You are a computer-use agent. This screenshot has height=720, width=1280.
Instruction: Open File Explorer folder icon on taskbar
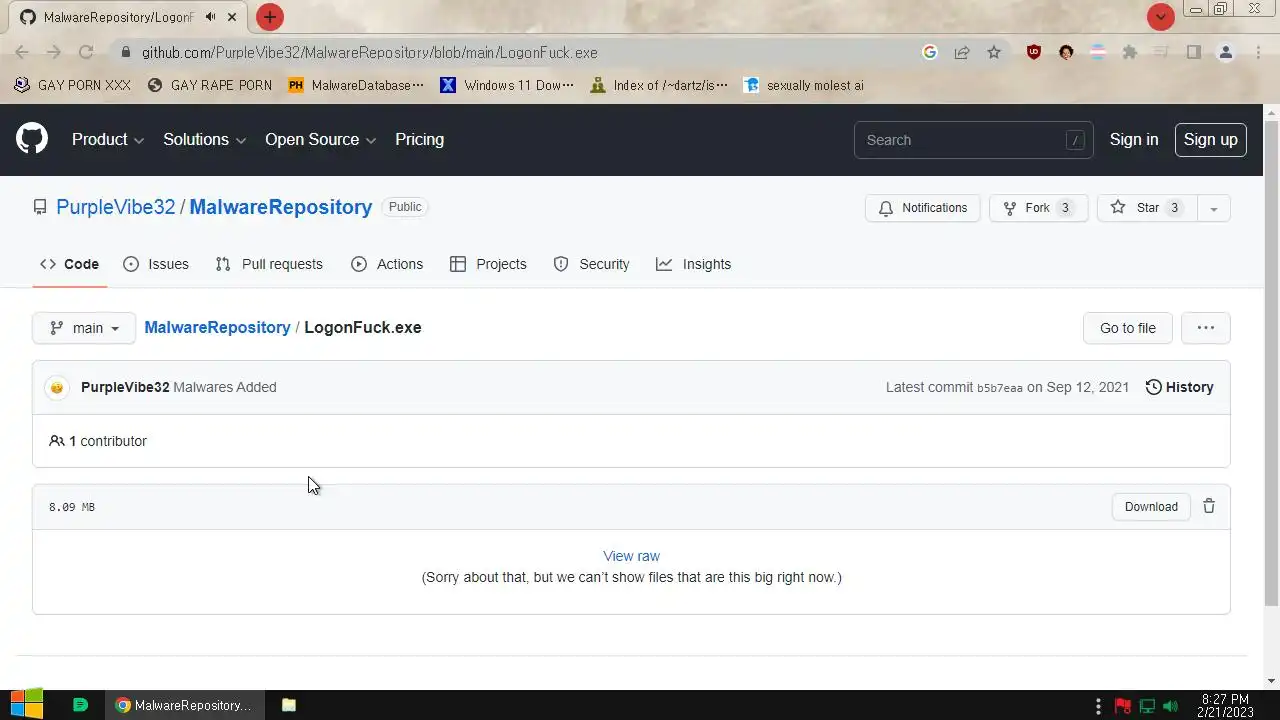(x=289, y=705)
